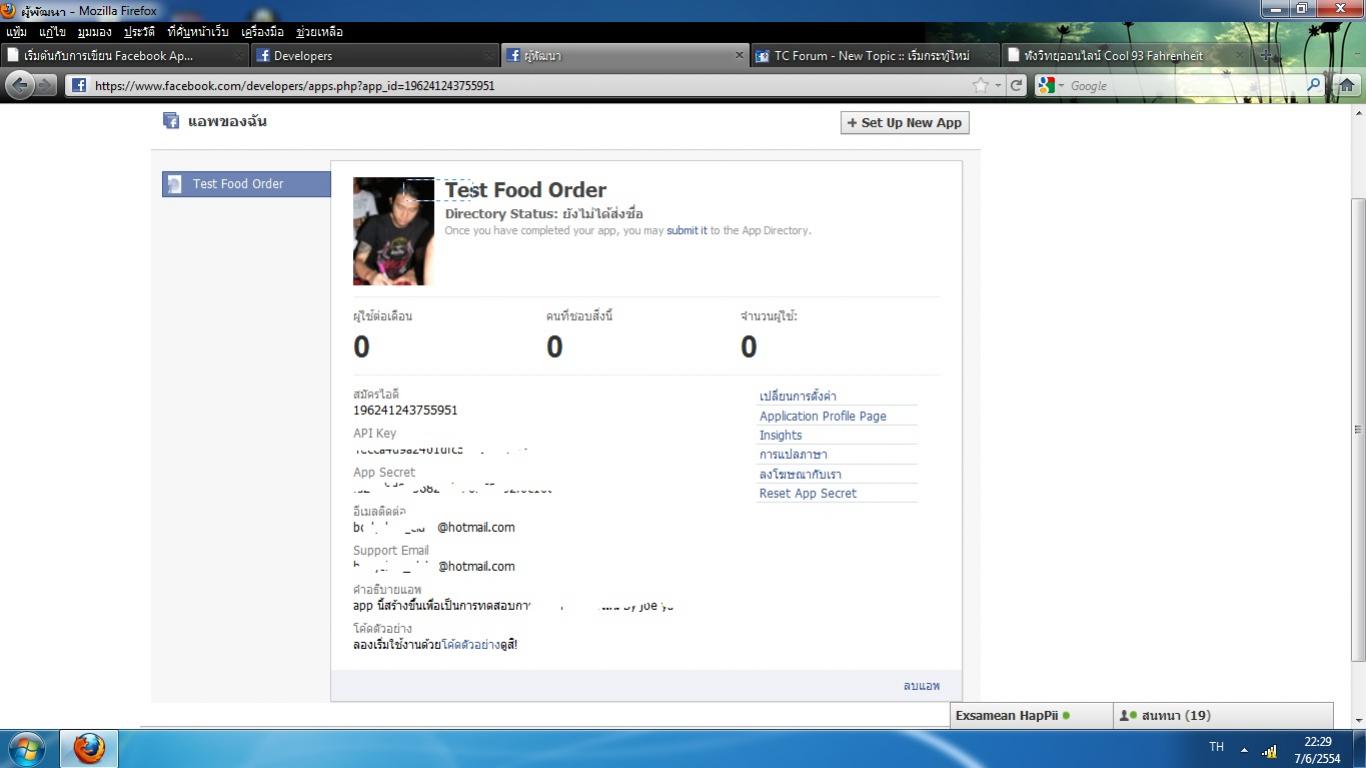Click the app profile photo thumbnail

tap(393, 231)
